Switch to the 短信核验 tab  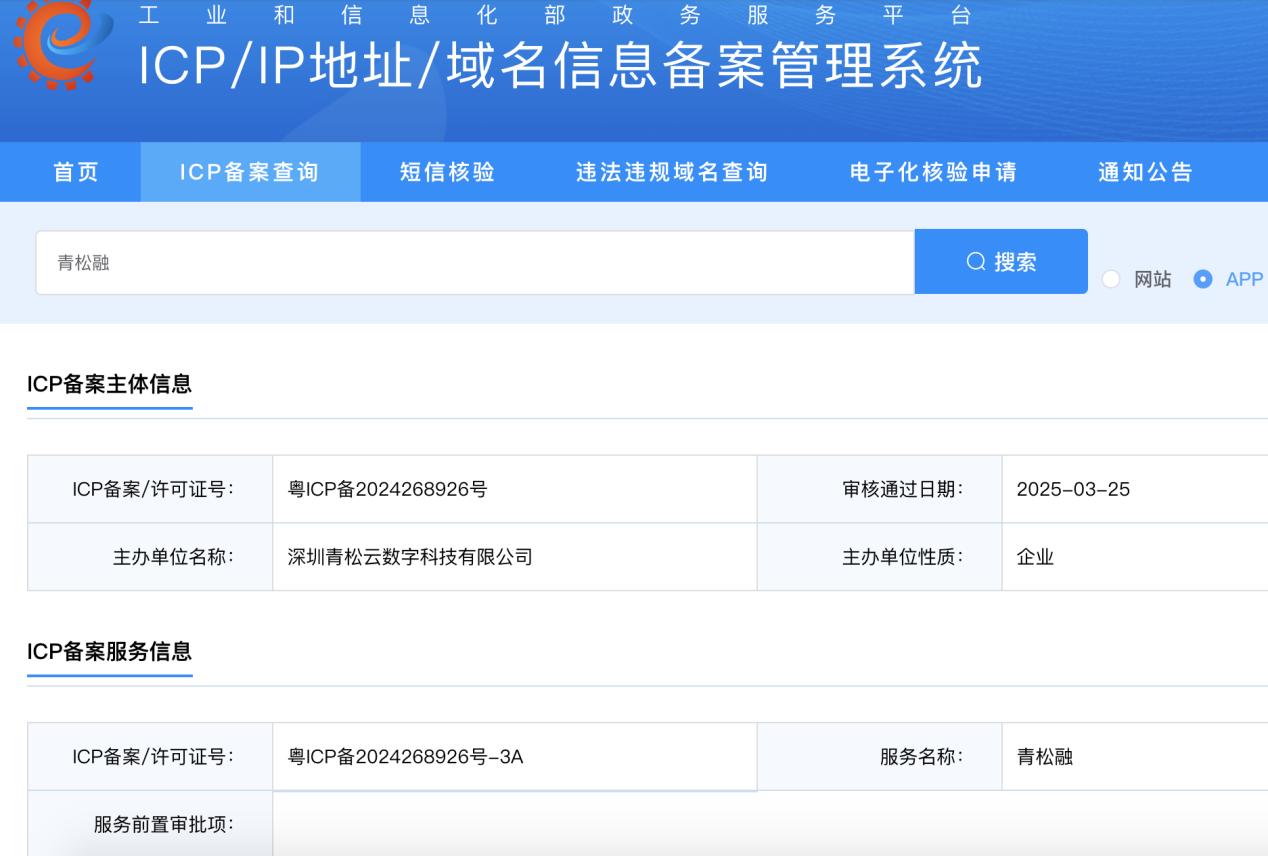[x=448, y=172]
